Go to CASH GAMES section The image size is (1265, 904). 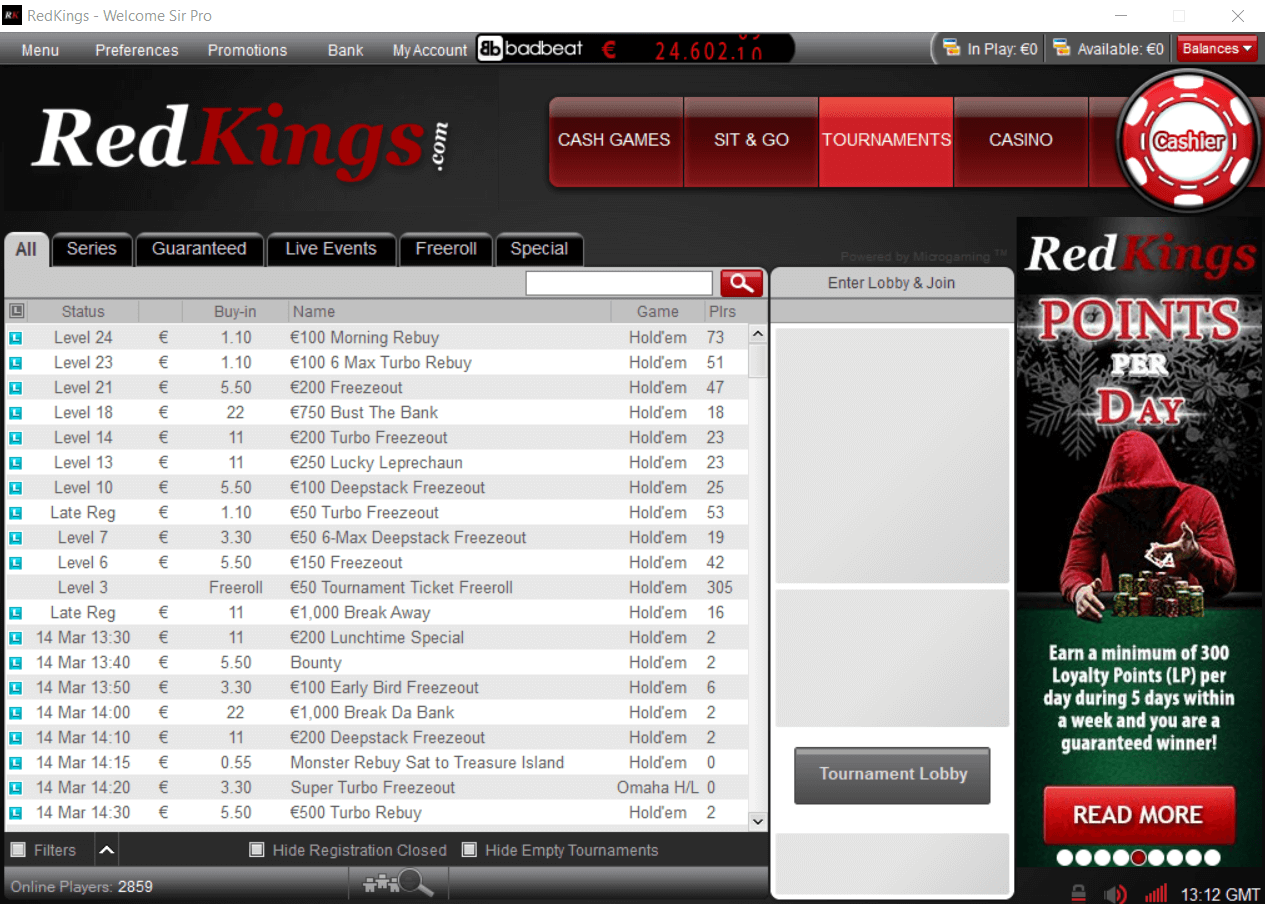[x=614, y=141]
